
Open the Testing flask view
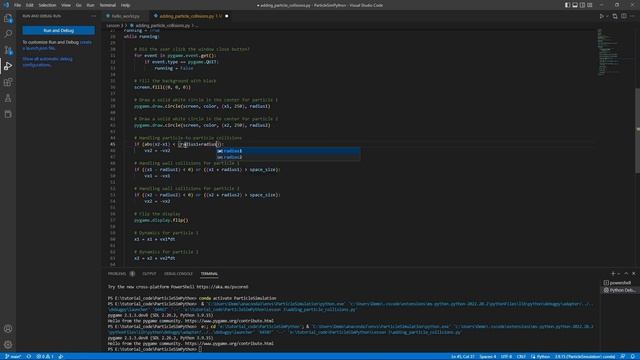pyautogui.click(x=8, y=98)
